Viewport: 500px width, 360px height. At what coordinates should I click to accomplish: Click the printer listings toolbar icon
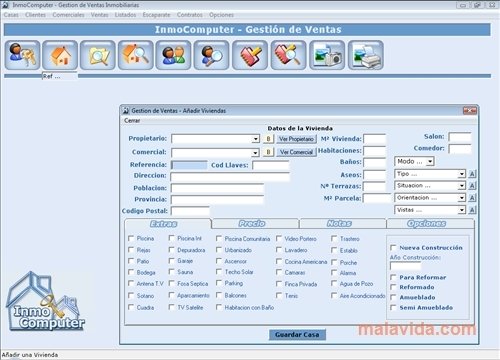click(x=366, y=55)
